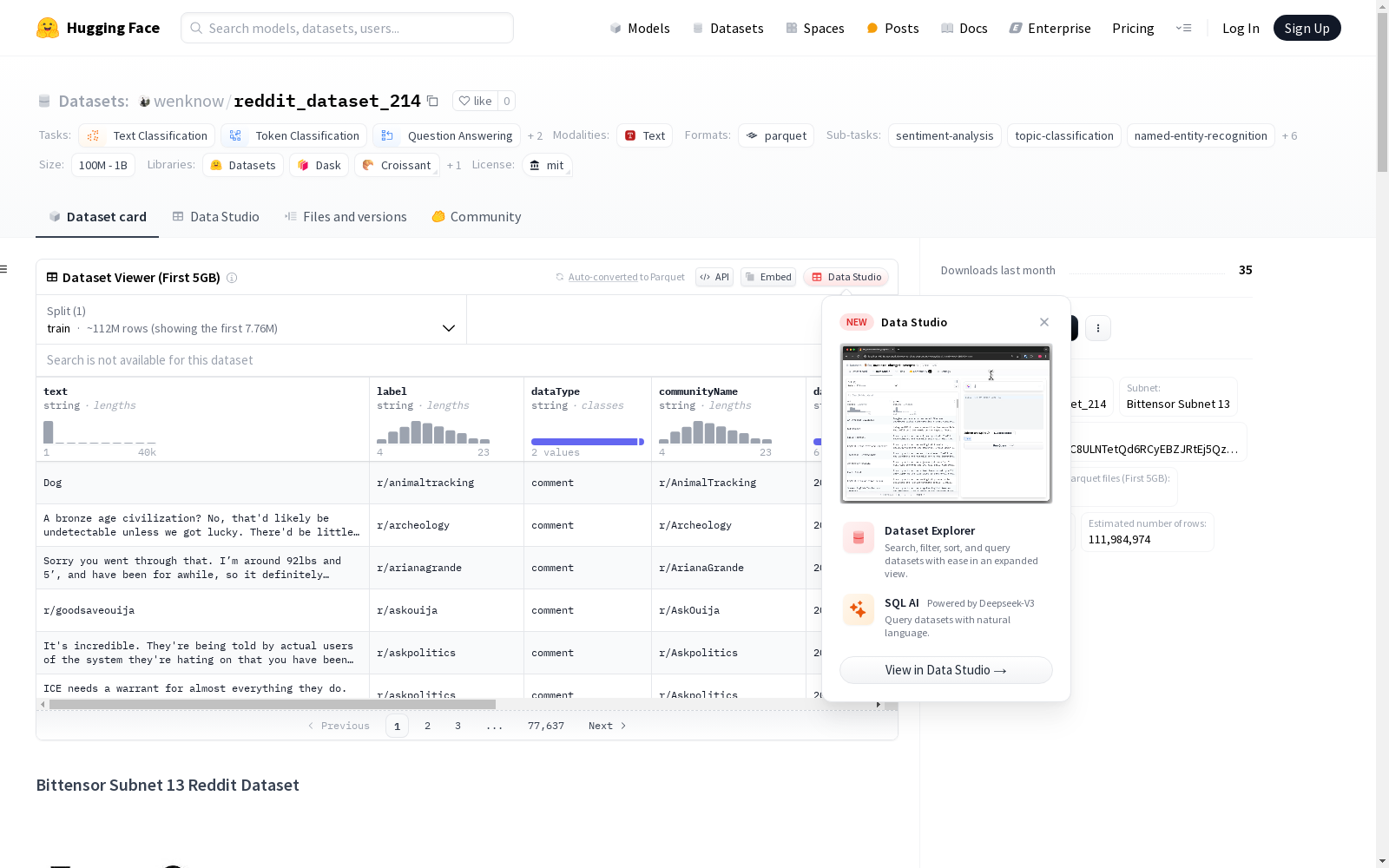The width and height of the screenshot is (1389, 868).
Task: Switch to the Dataset card tab
Action: pos(97,217)
